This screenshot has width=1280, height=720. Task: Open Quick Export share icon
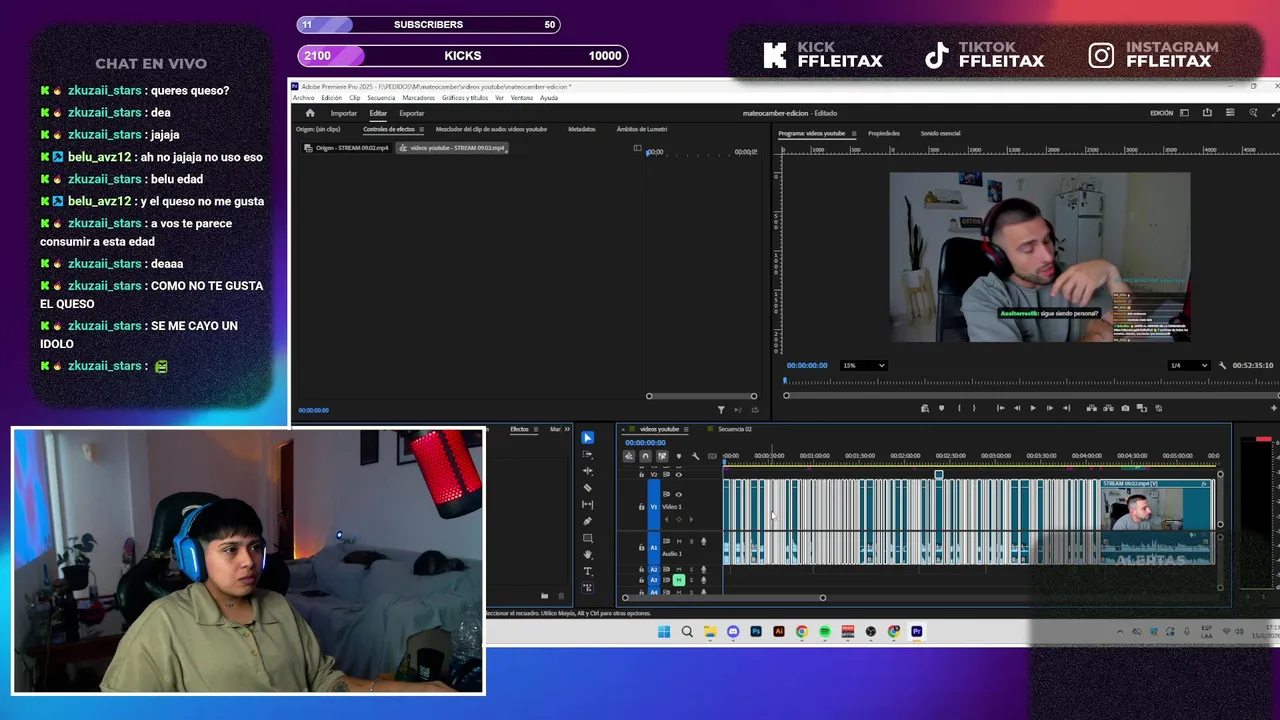(1207, 113)
